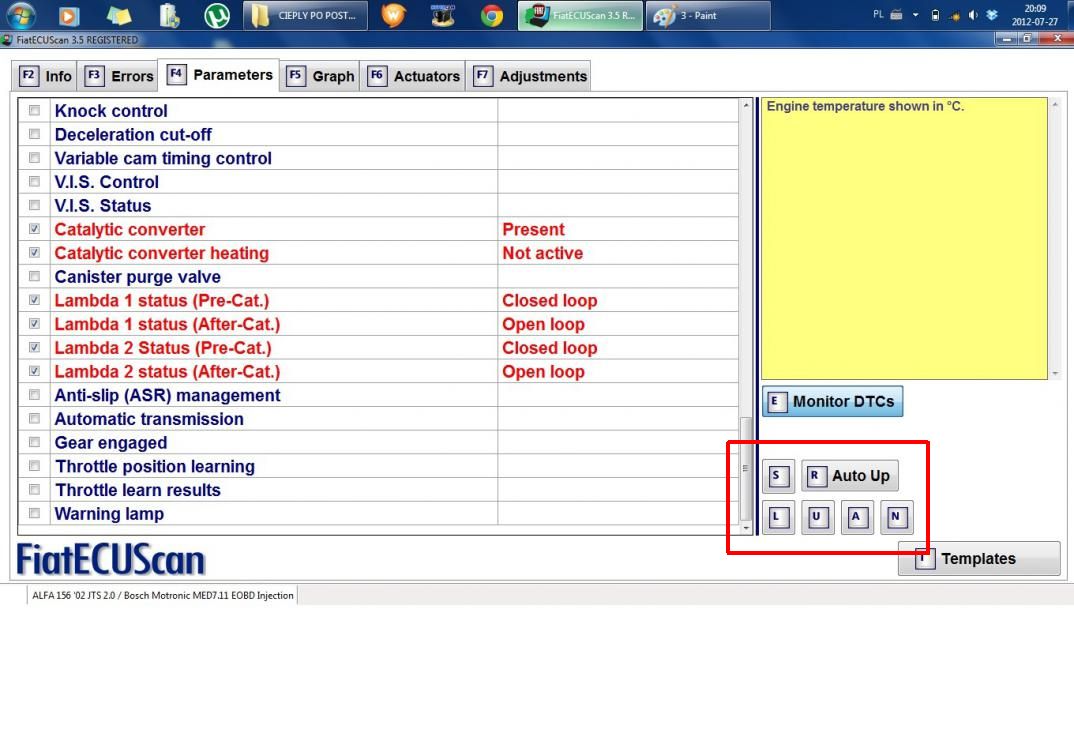Viewport: 1074px width, 752px height.
Task: Uncheck Catalytic converter heating checkbox
Action: click(x=34, y=253)
